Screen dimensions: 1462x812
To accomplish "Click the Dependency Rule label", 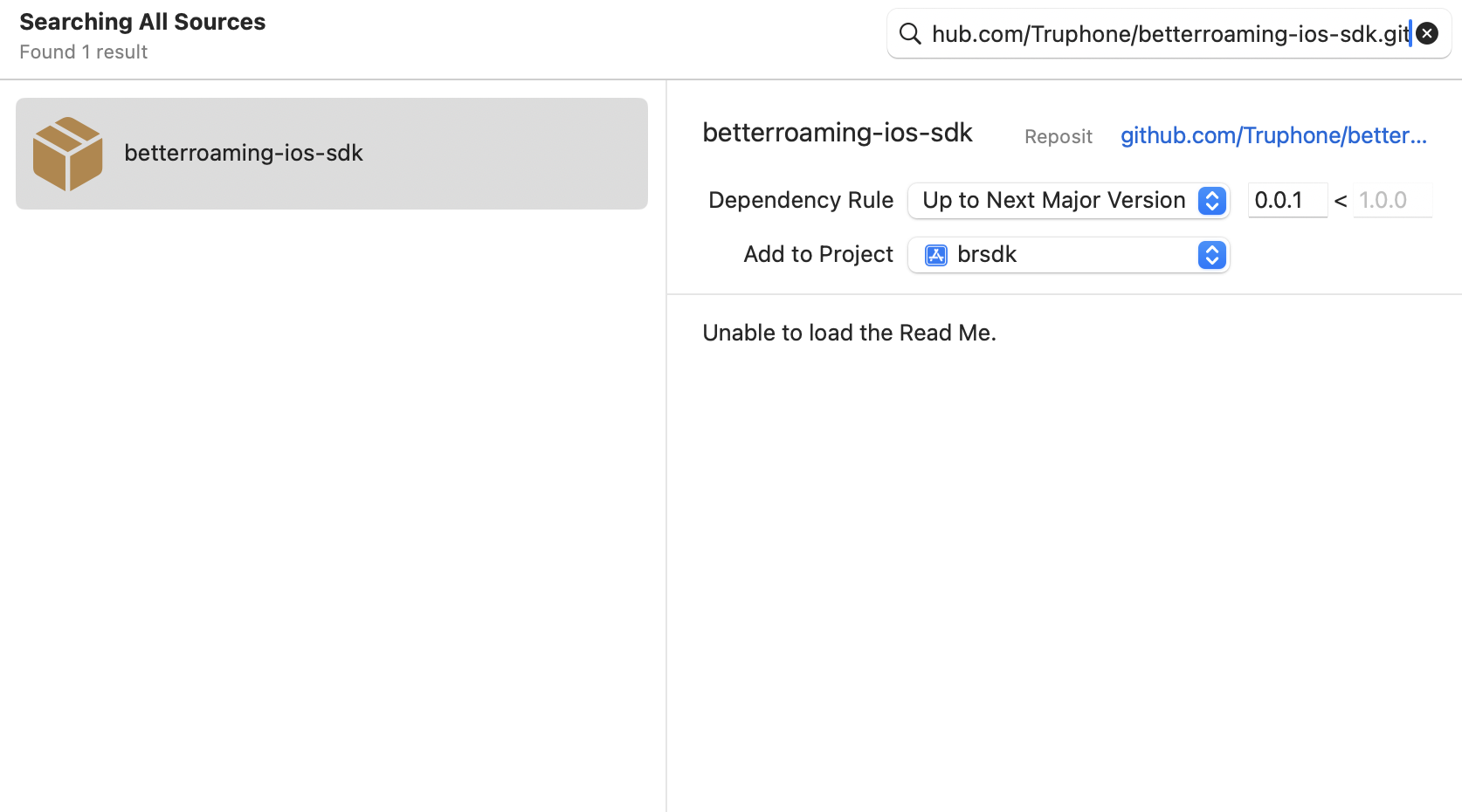I will tap(801, 201).
